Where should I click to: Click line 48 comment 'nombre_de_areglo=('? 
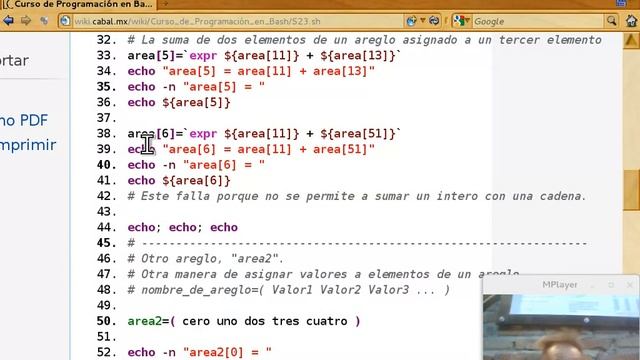pos(288,290)
